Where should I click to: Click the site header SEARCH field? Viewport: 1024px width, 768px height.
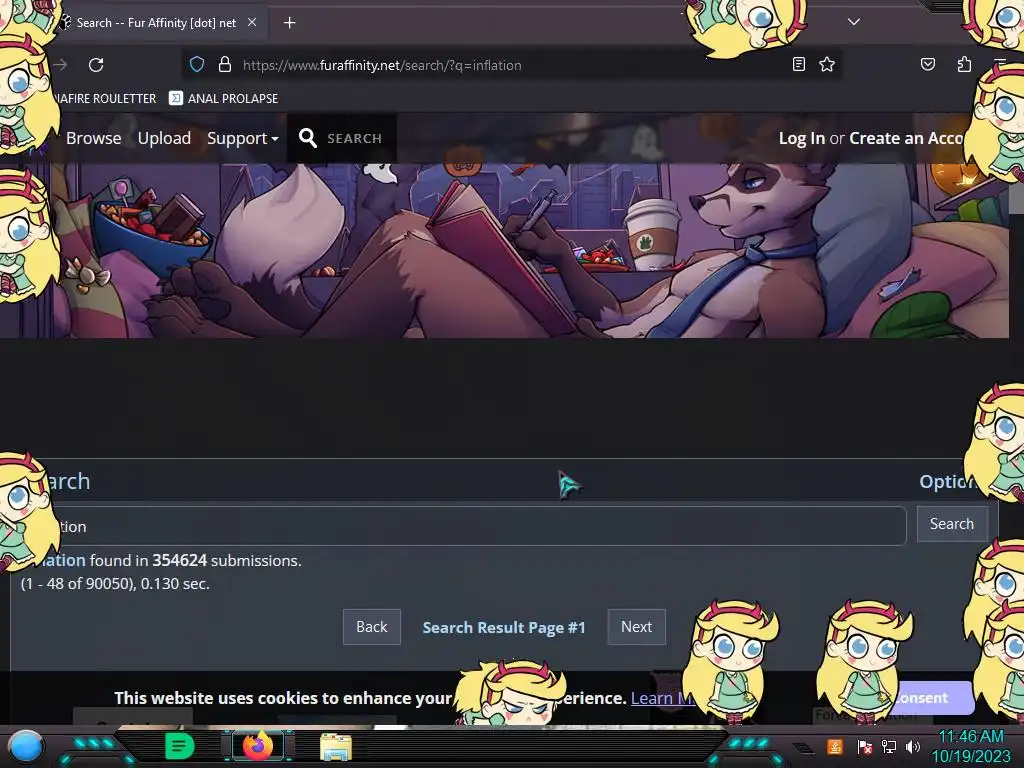pos(355,138)
